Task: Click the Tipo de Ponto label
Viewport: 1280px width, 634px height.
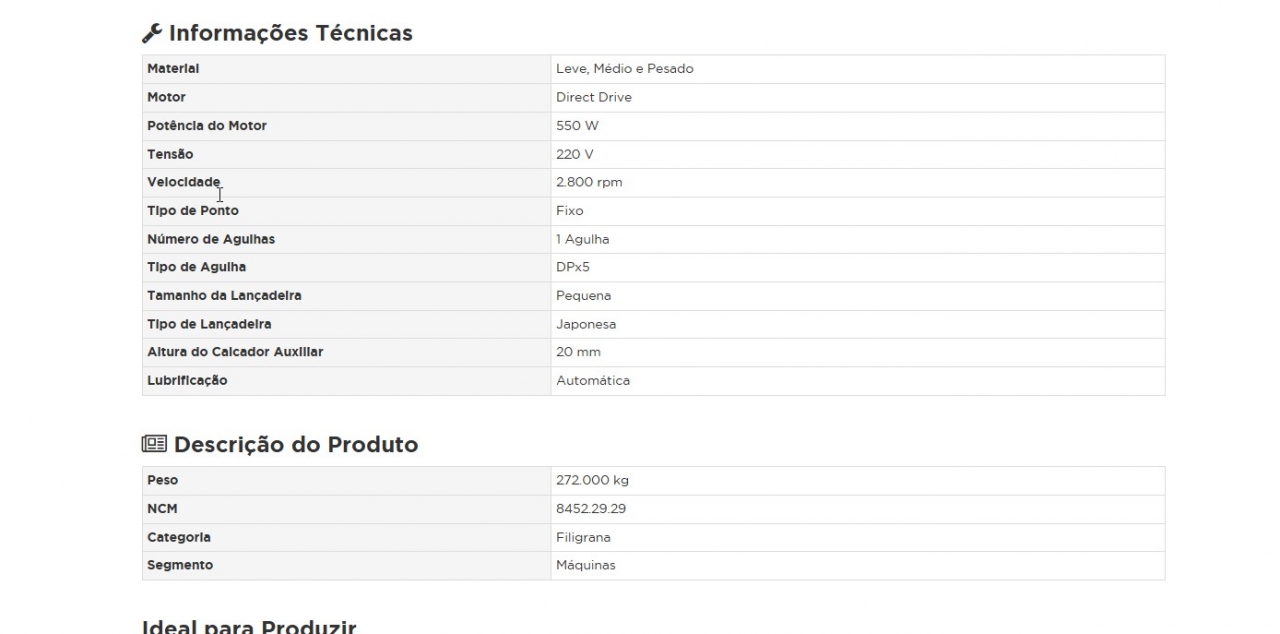Action: point(193,211)
